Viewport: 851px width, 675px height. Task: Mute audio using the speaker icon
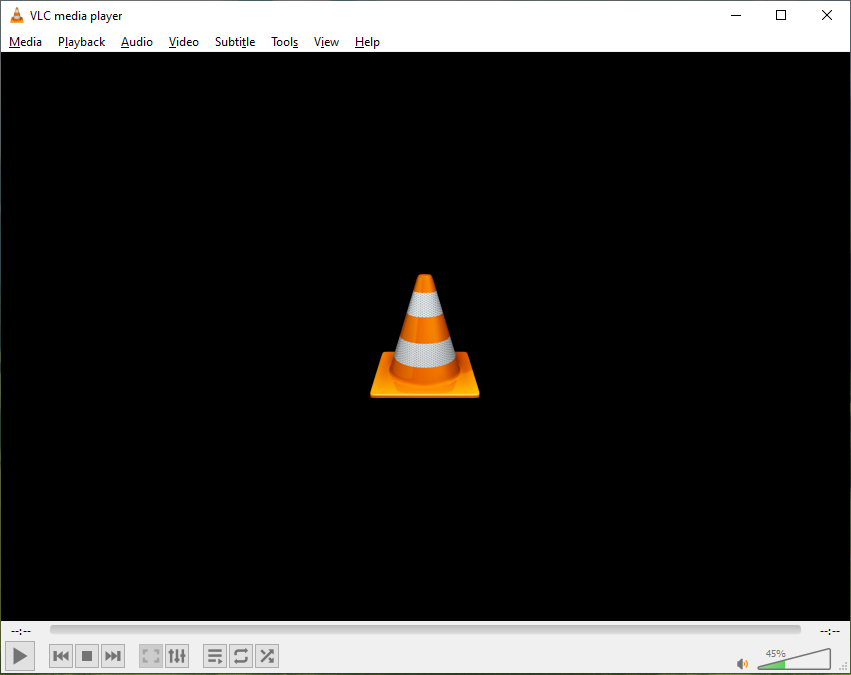pos(742,664)
